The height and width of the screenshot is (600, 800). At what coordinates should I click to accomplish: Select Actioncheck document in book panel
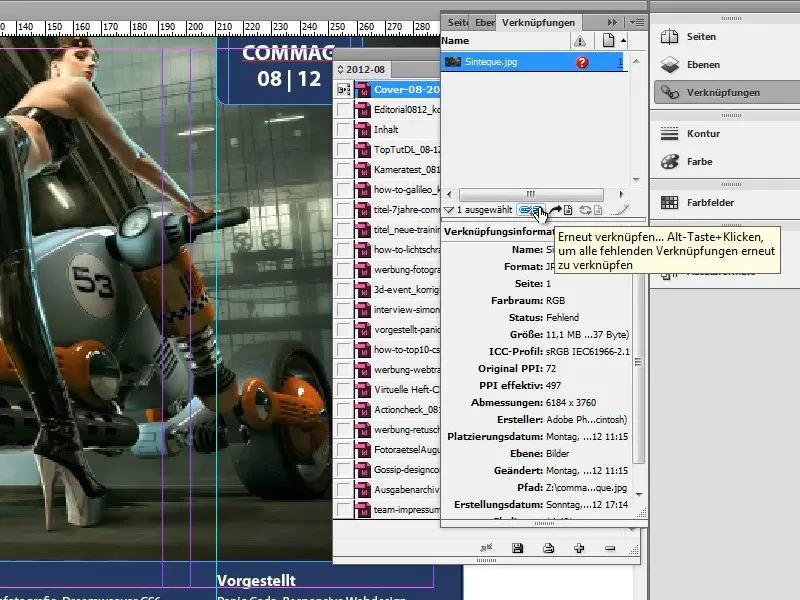[397, 410]
